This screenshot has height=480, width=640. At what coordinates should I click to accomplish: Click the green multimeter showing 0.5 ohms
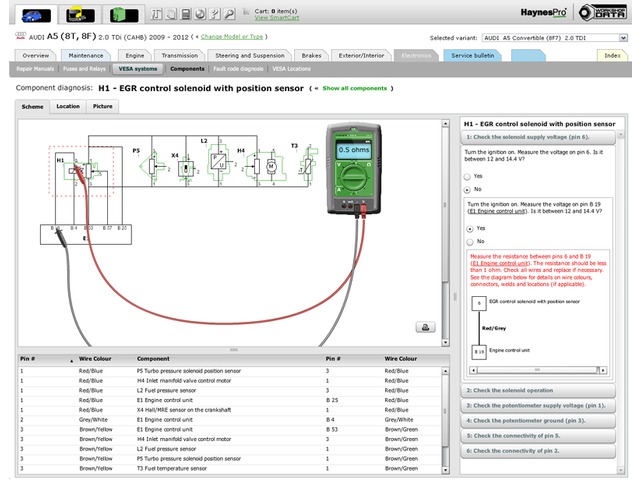pos(354,169)
